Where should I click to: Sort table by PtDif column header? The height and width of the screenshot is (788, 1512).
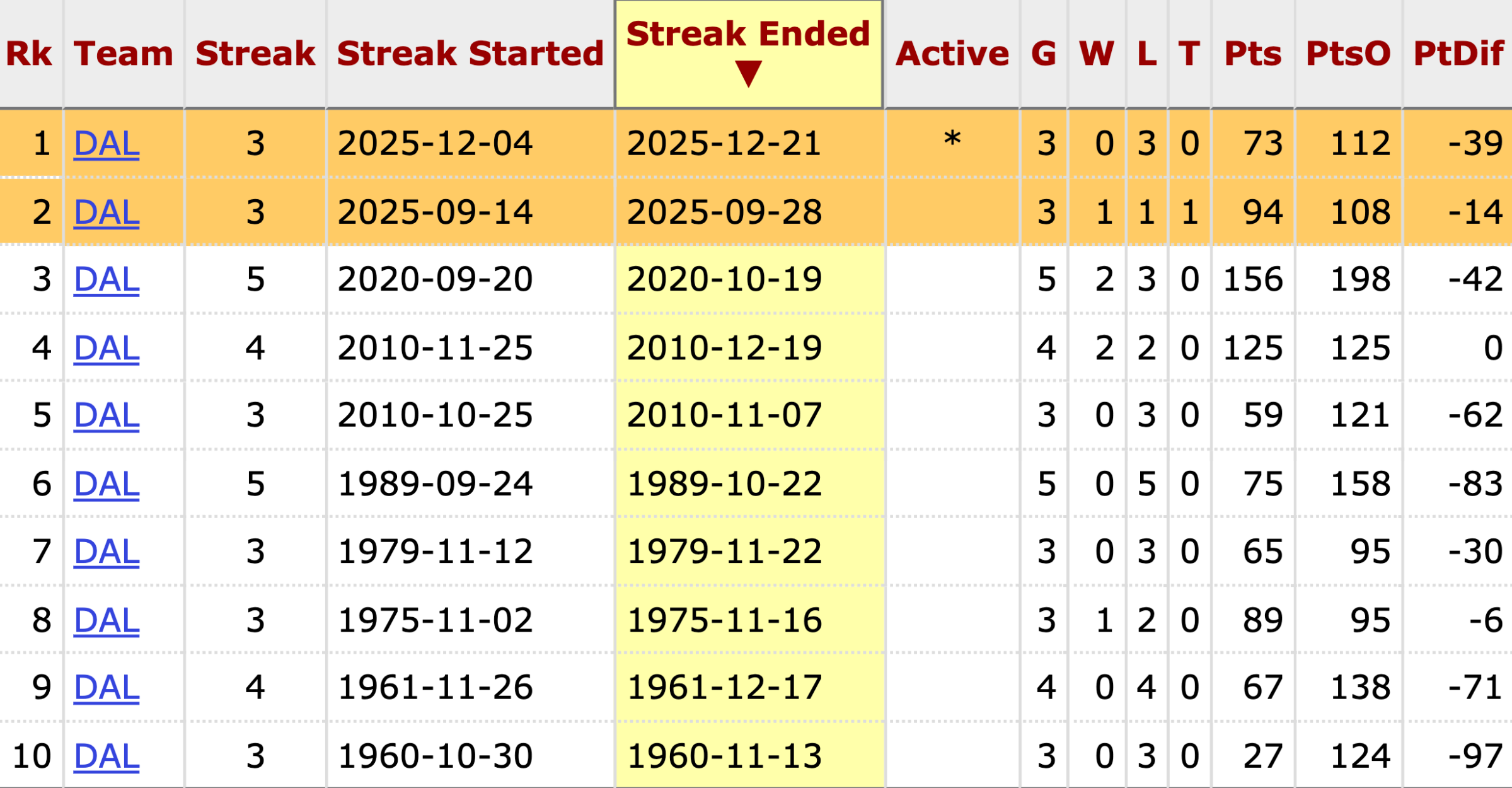pyautogui.click(x=1458, y=54)
